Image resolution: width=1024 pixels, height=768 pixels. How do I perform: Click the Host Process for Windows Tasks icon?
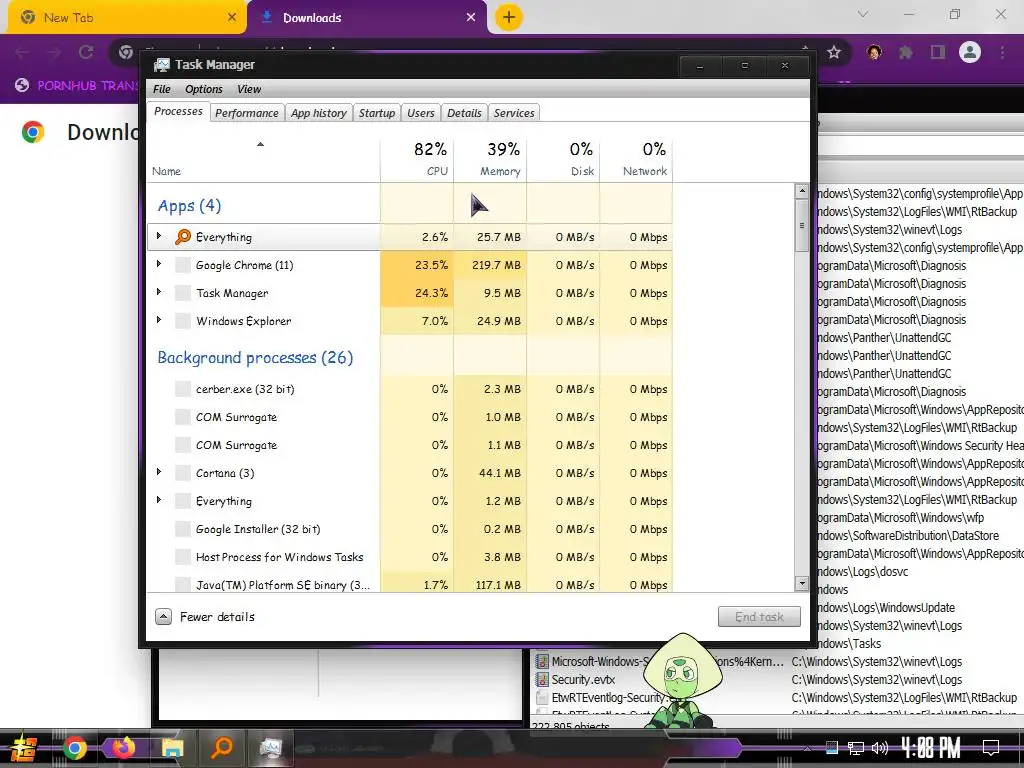[183, 557]
